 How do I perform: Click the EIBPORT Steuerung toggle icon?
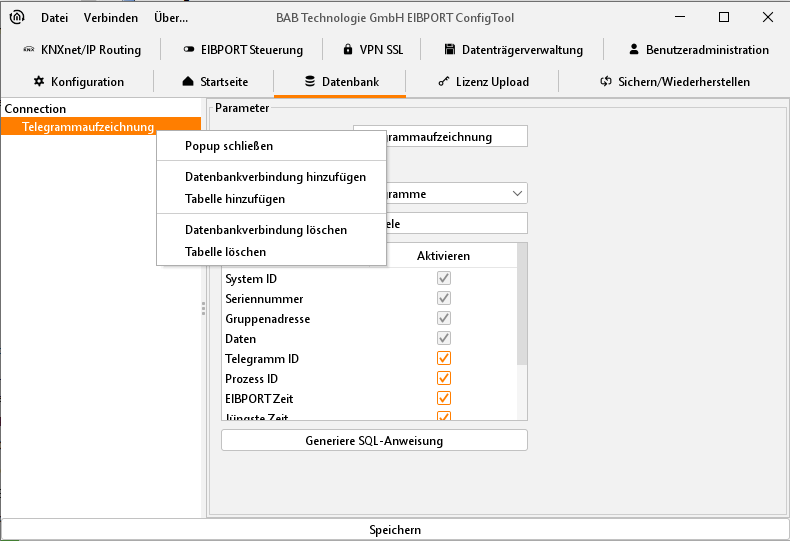coord(189,50)
